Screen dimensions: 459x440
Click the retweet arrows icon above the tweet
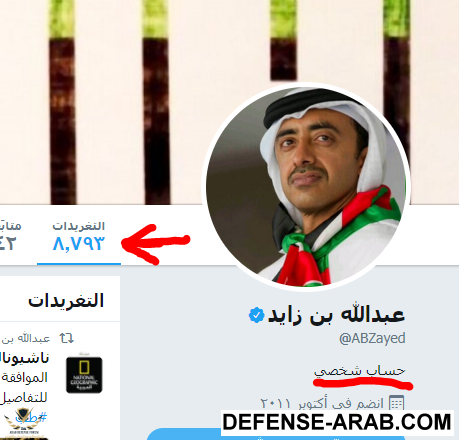coord(67,338)
